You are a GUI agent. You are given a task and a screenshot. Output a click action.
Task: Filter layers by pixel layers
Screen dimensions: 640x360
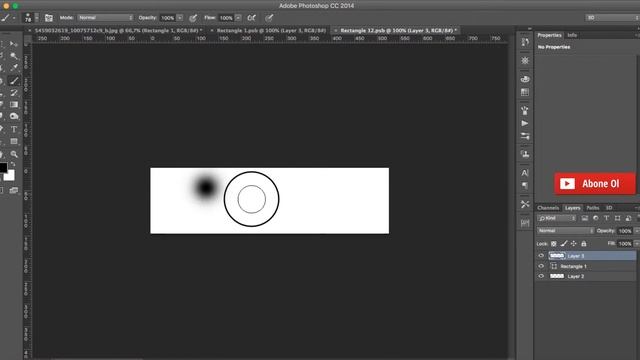point(584,218)
